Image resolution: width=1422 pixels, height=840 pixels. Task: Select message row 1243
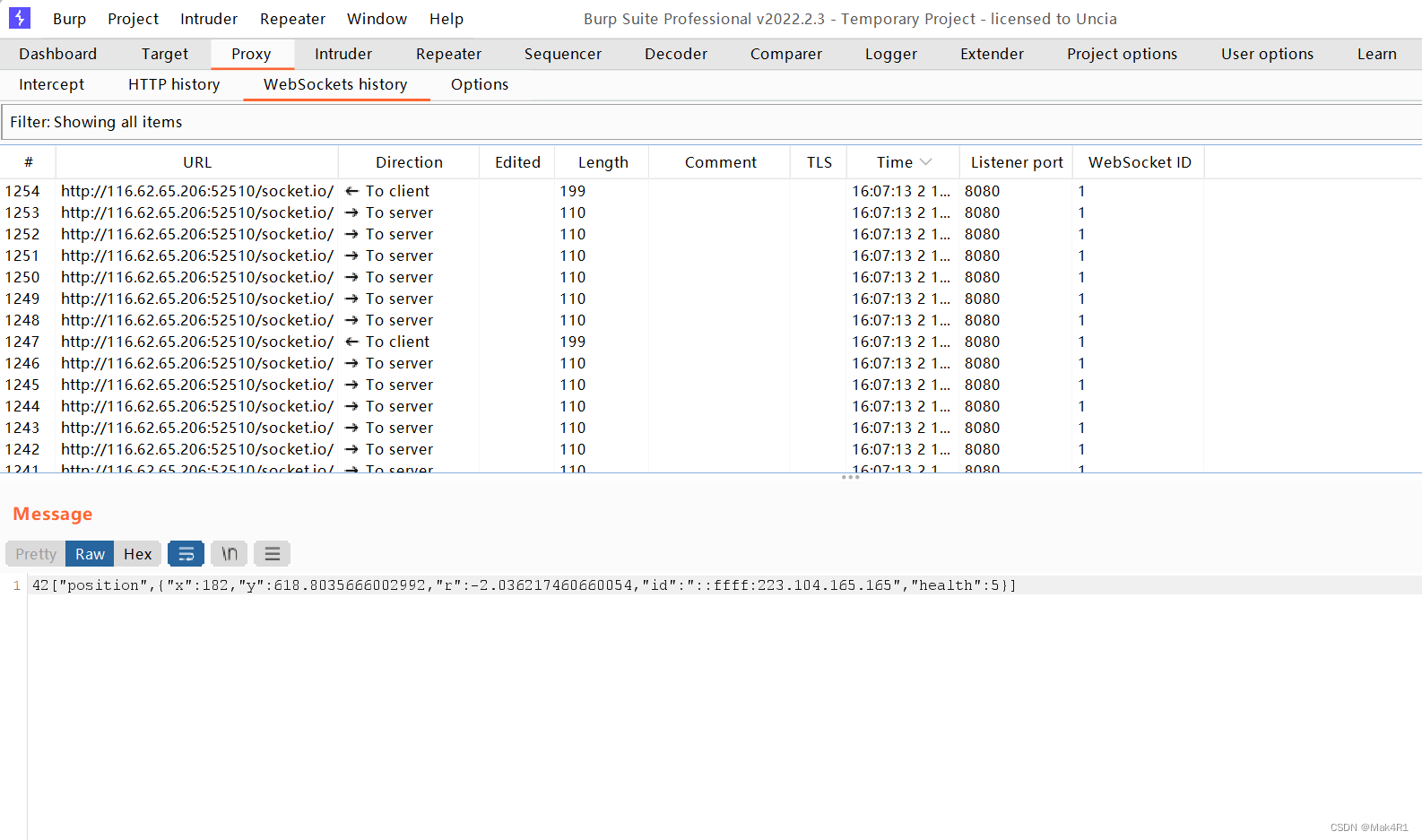[x=603, y=428]
